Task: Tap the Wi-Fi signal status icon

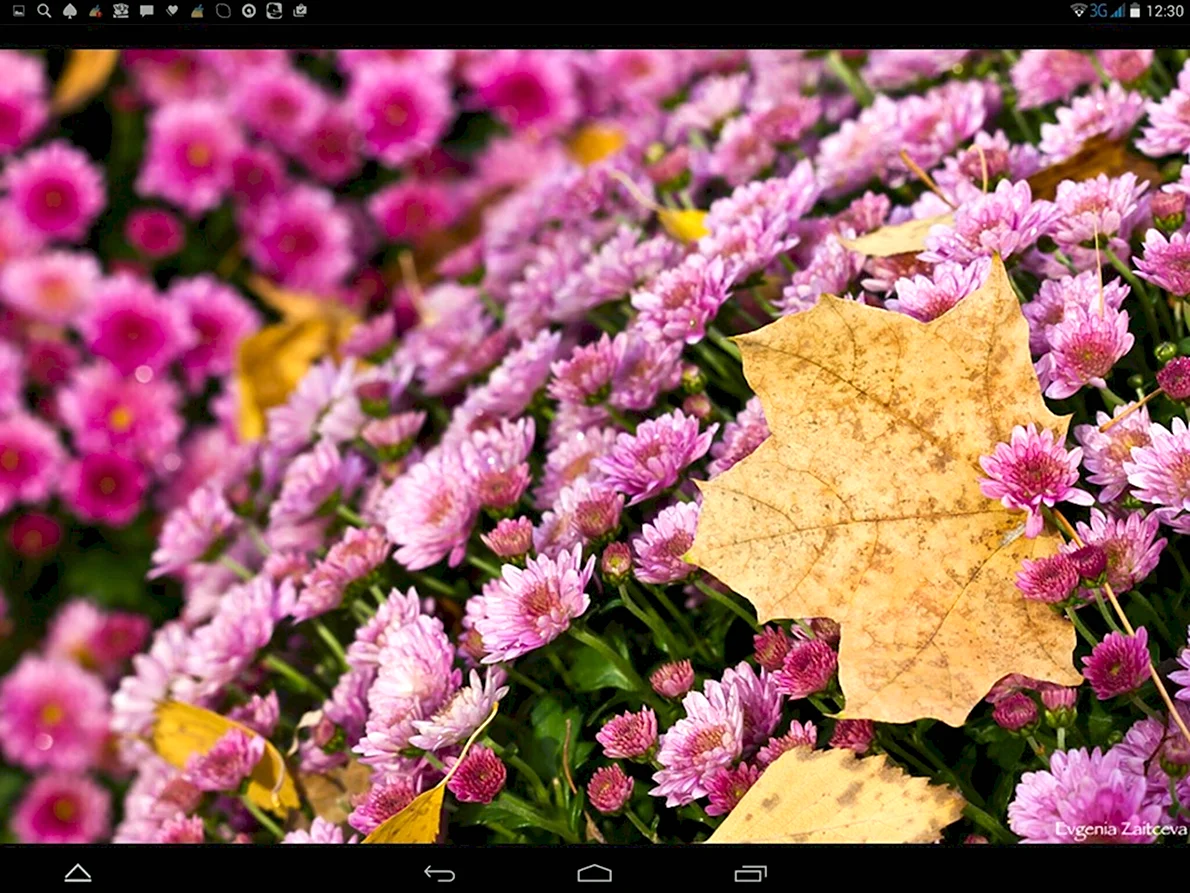Action: [1078, 11]
